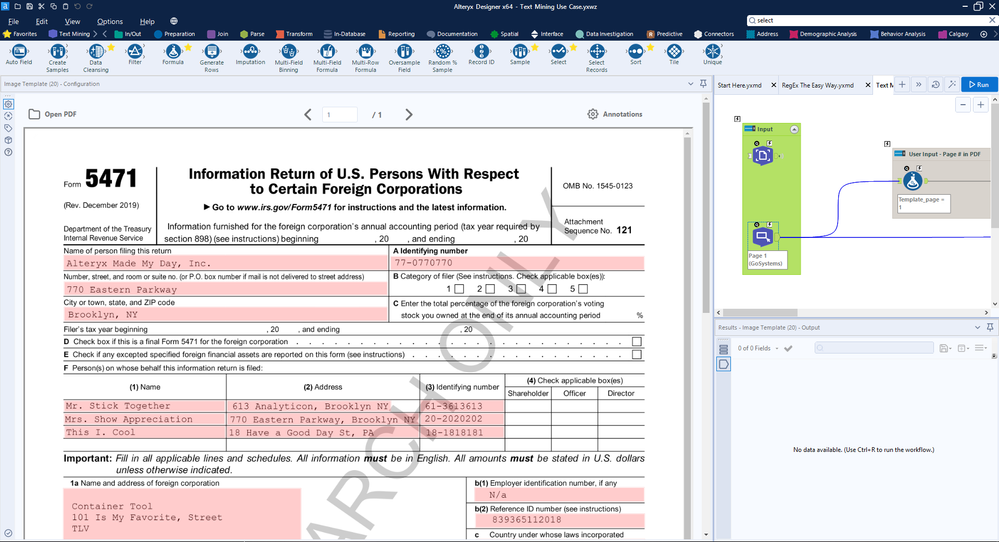Image resolution: width=999 pixels, height=542 pixels.
Task: Select the Tile tool
Action: pos(673,55)
